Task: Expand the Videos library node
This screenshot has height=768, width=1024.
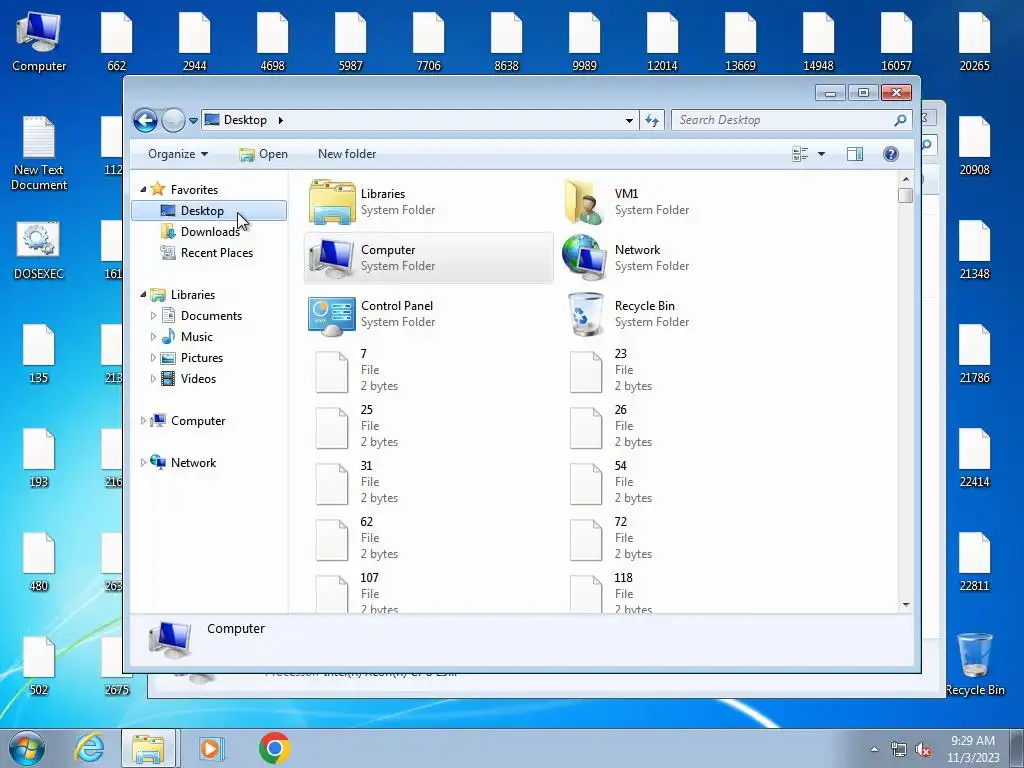Action: [153, 379]
